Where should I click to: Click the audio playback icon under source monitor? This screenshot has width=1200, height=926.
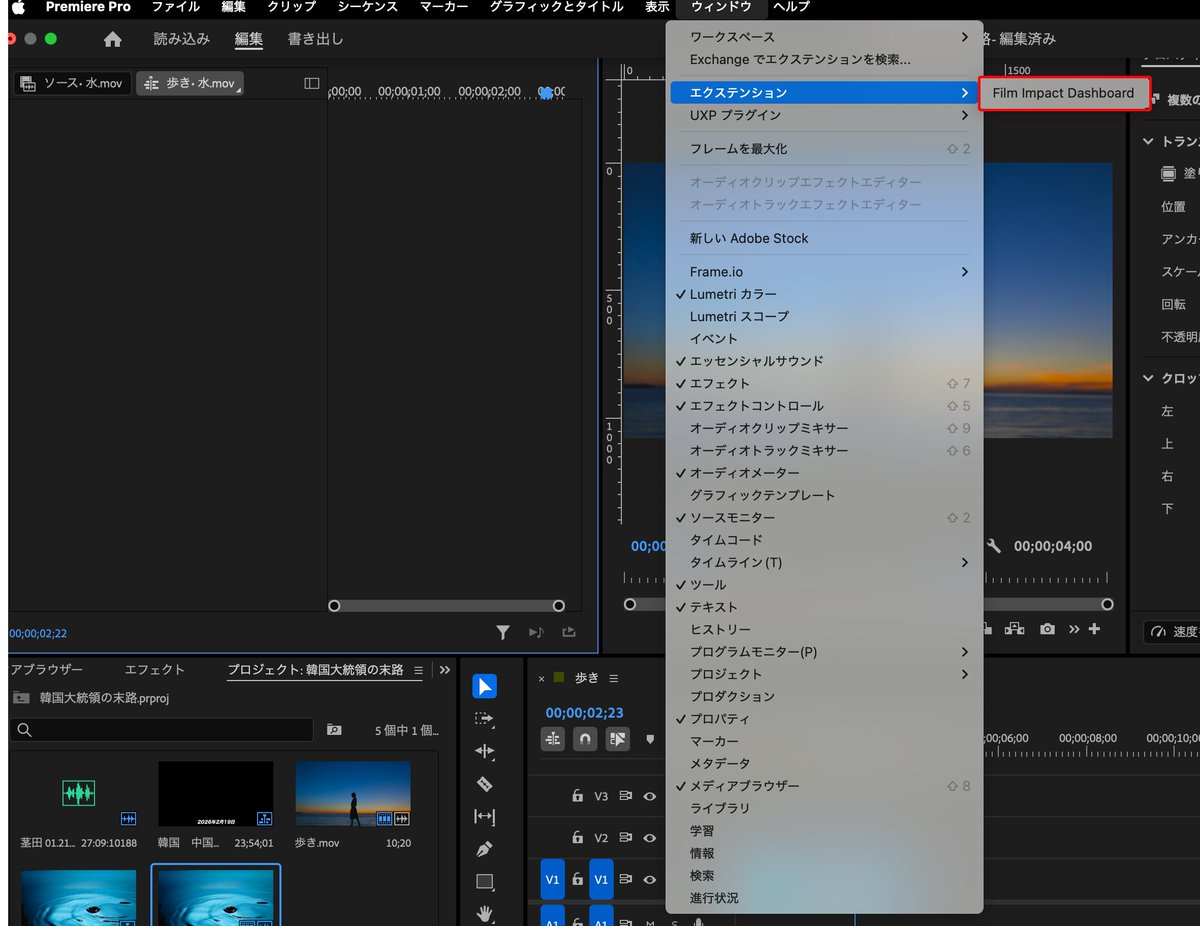click(536, 632)
